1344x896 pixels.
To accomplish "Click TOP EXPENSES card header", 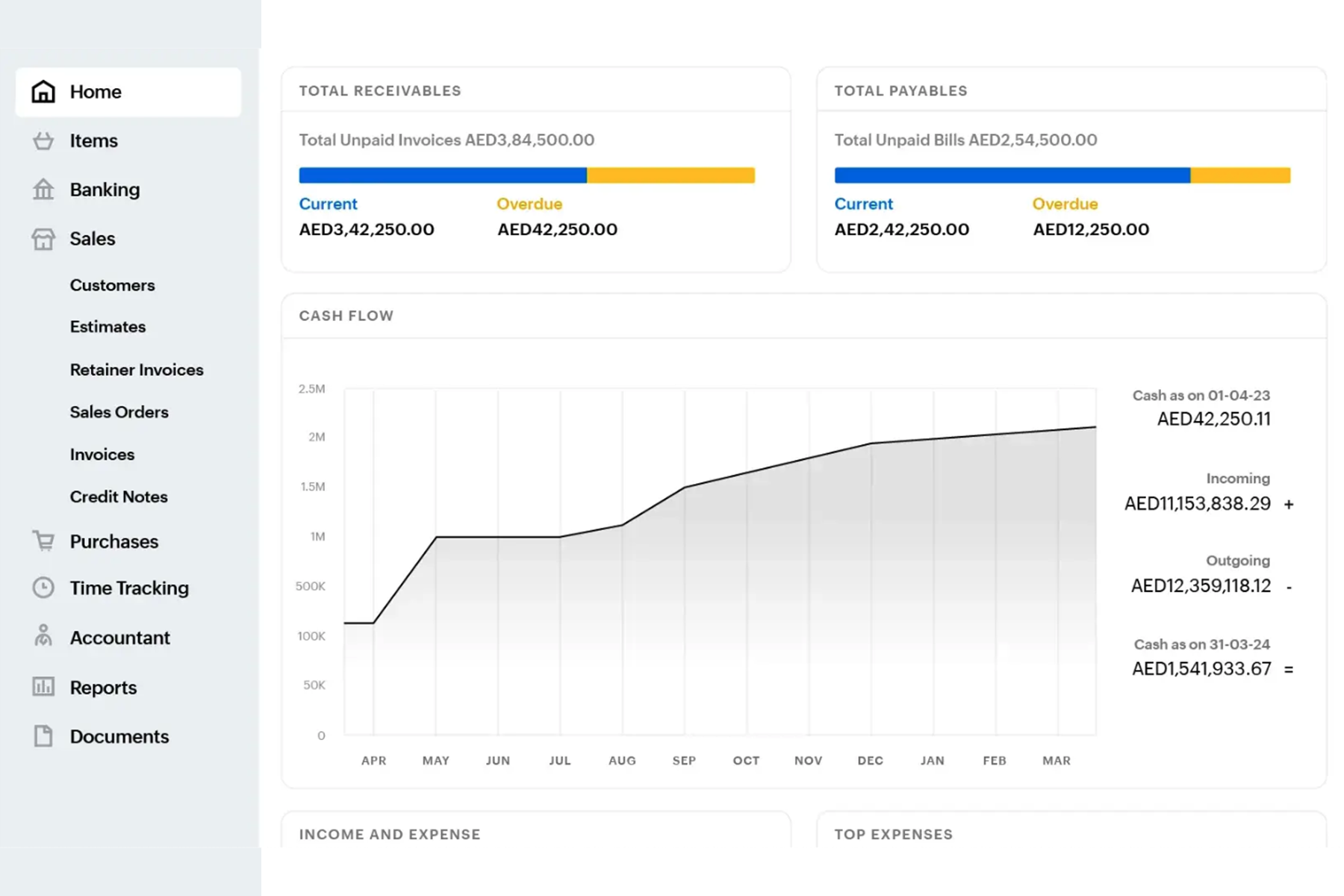I will pos(894,835).
